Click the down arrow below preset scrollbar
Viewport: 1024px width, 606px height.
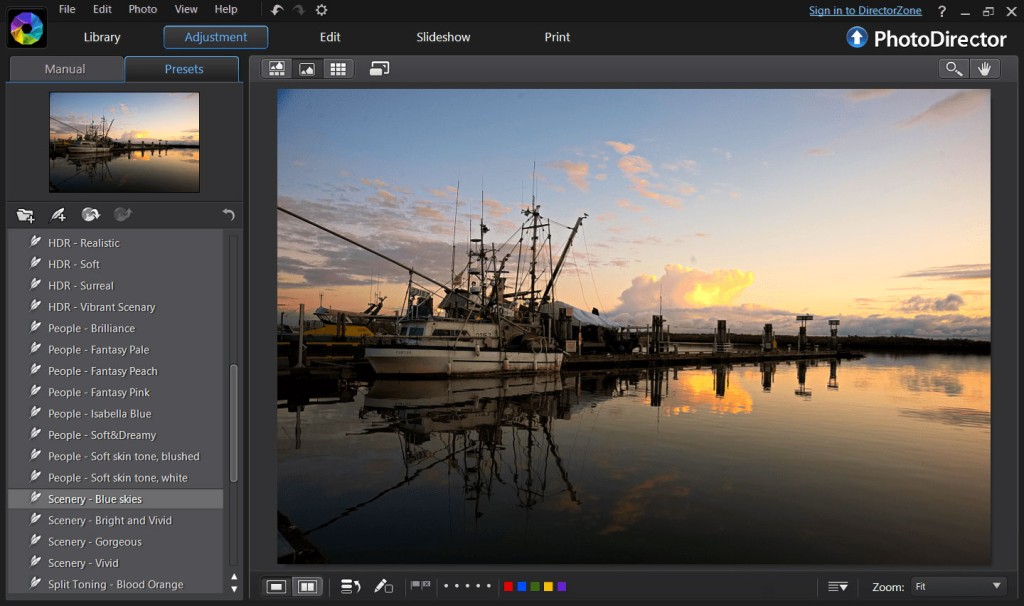(x=234, y=589)
